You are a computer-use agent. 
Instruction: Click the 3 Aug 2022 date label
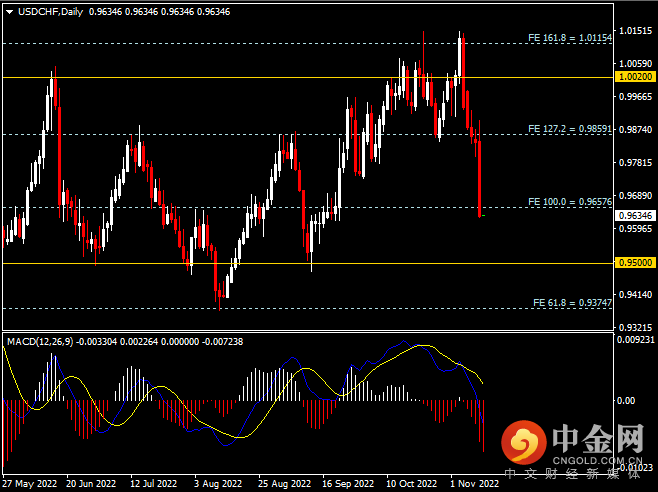[218, 484]
